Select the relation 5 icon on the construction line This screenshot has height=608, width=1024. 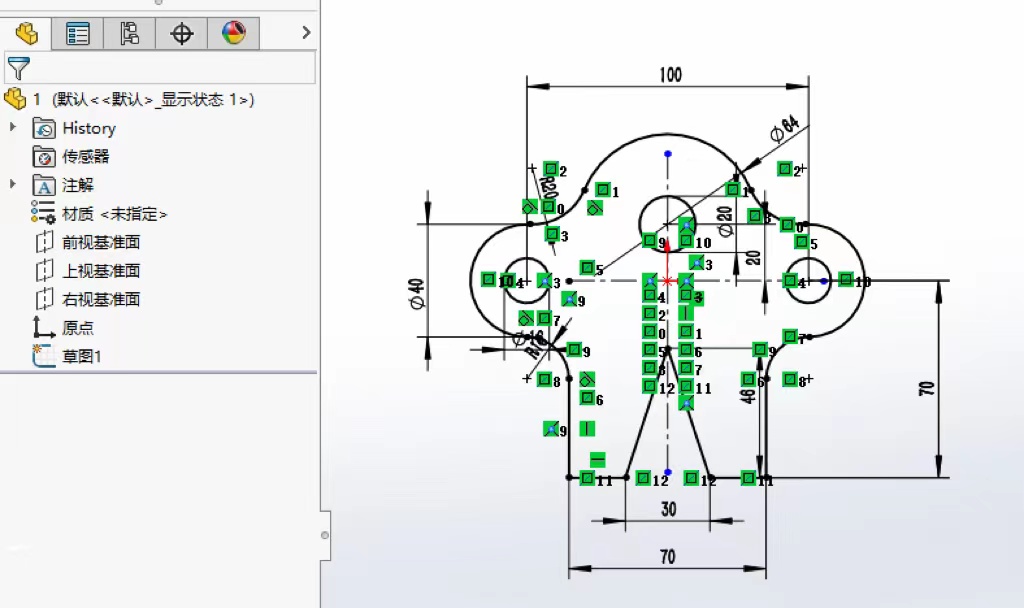(588, 268)
